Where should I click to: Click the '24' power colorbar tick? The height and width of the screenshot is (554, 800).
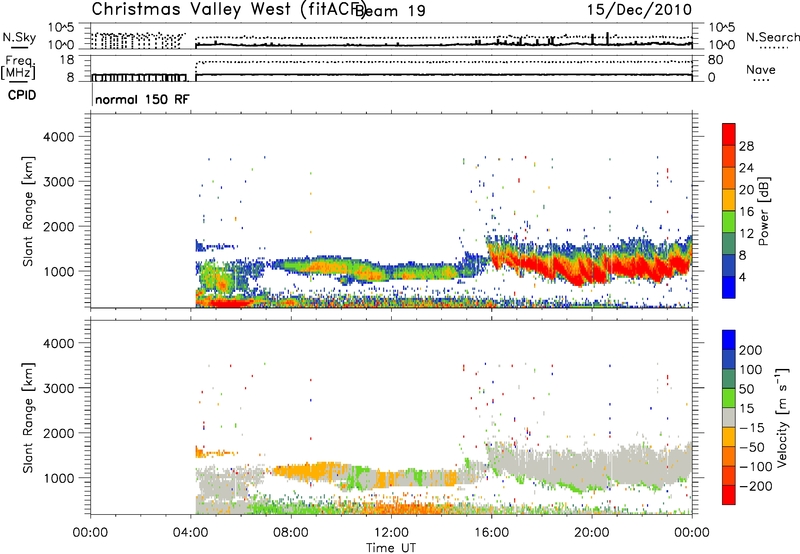tap(746, 168)
